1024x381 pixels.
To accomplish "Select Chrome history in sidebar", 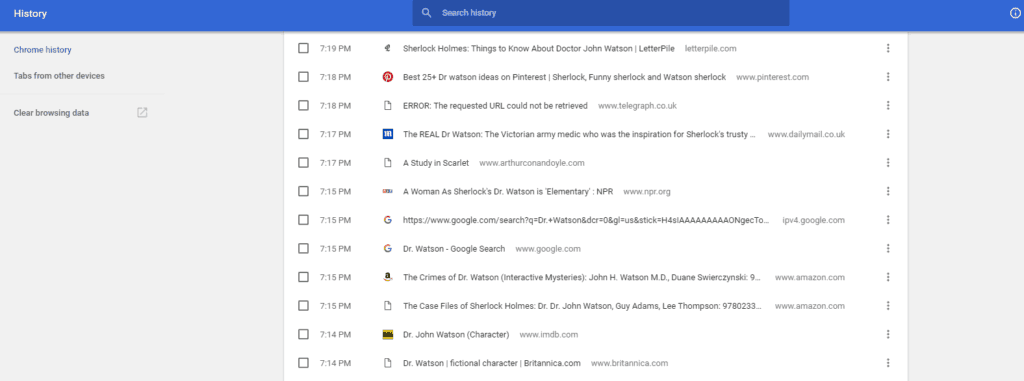I will 42,50.
